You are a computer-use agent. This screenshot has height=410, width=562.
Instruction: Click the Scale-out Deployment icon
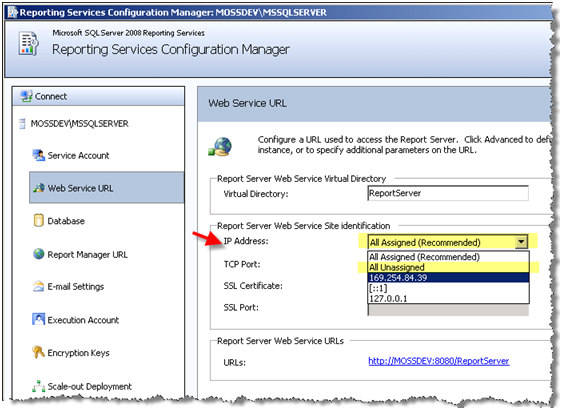[38, 386]
